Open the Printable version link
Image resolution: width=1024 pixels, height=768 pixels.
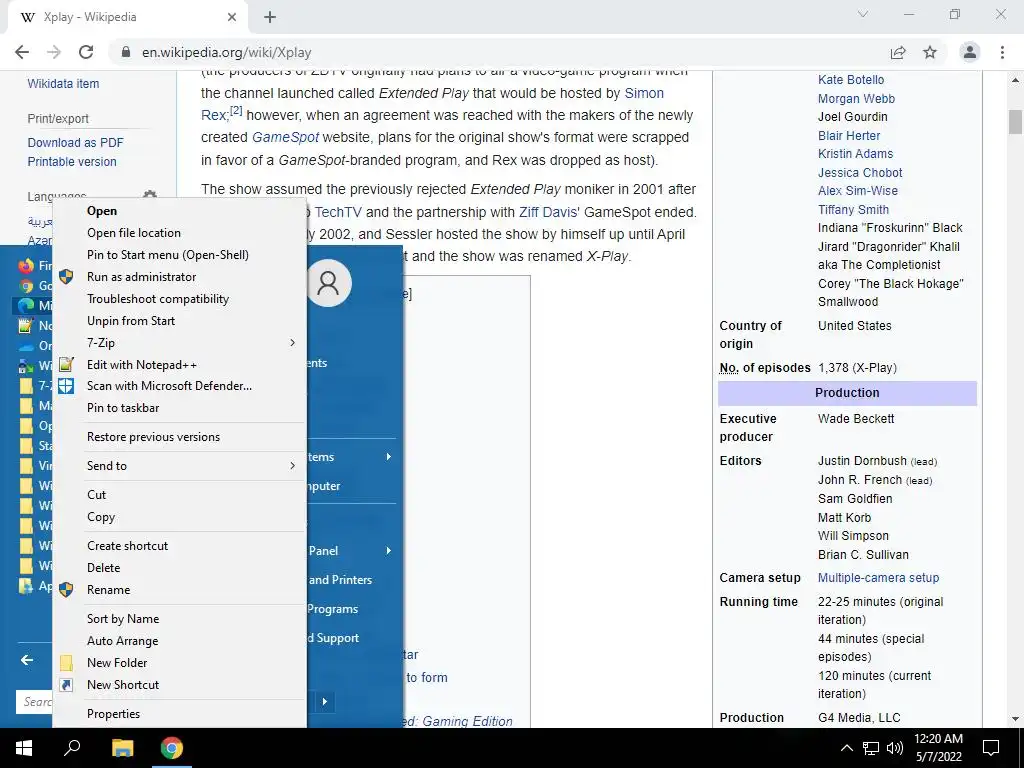(x=72, y=161)
